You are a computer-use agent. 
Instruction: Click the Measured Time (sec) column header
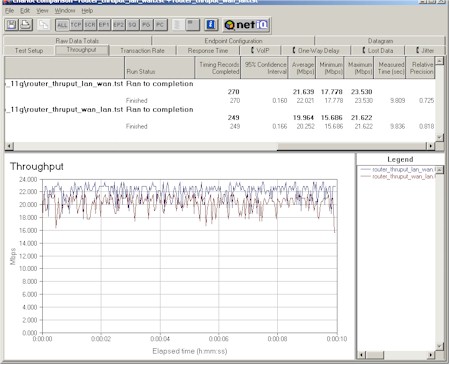tap(390, 68)
